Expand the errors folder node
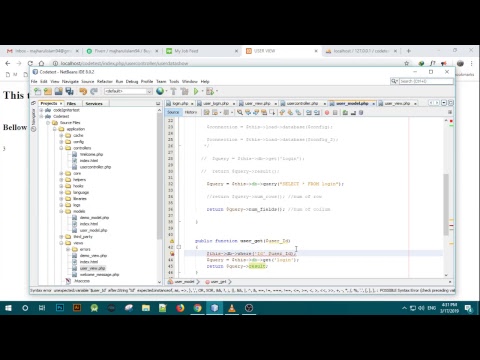480x360 pixels. pos(68,249)
